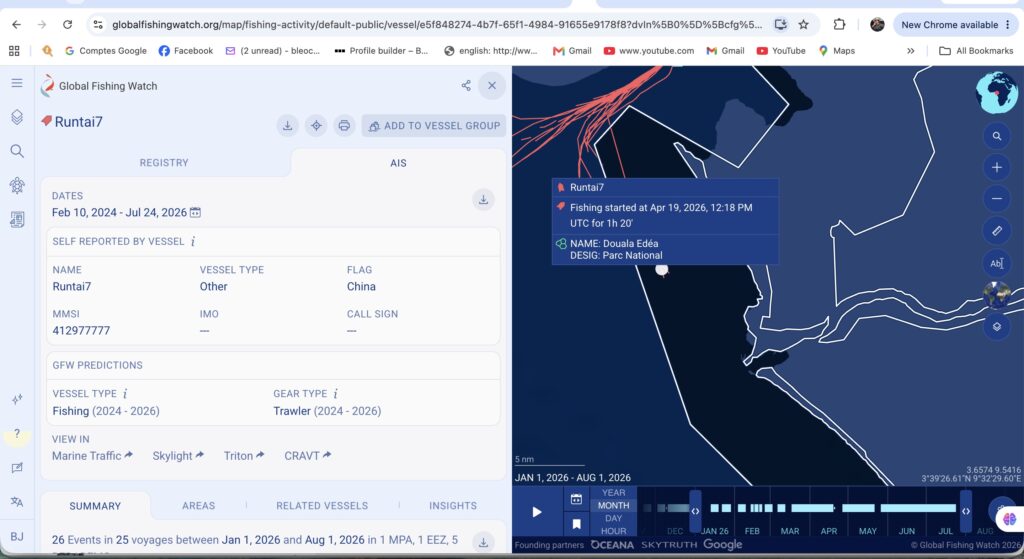
Task: Click the APR activity bar in timeline
Action: point(812,508)
